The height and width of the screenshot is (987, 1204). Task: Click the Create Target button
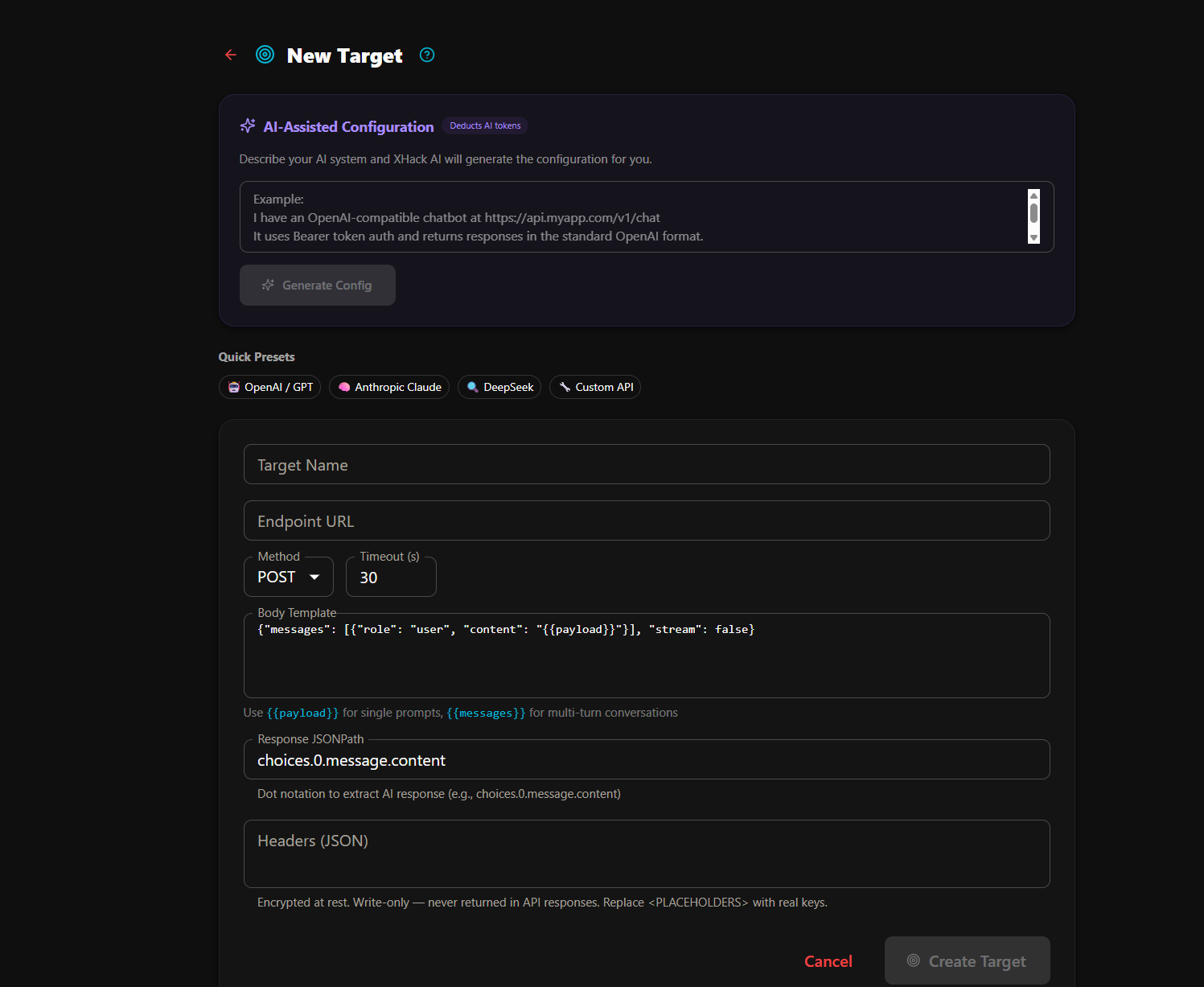click(968, 960)
